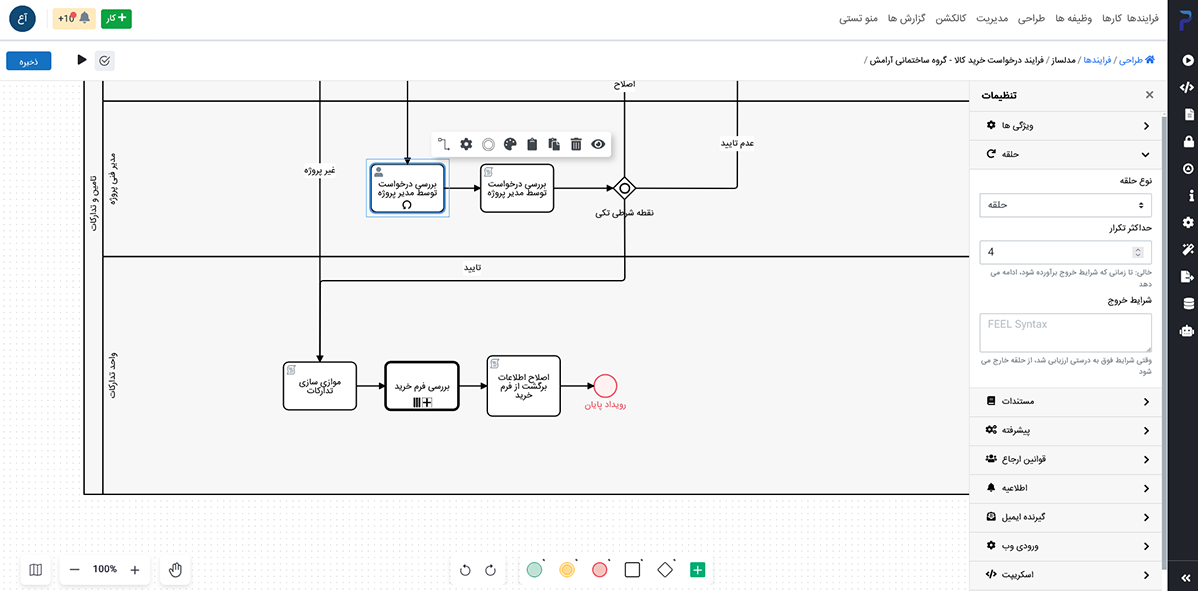This screenshot has height=591, width=1198.
Task: Toggle the minimap icon at bottom left
Action: pos(36,569)
